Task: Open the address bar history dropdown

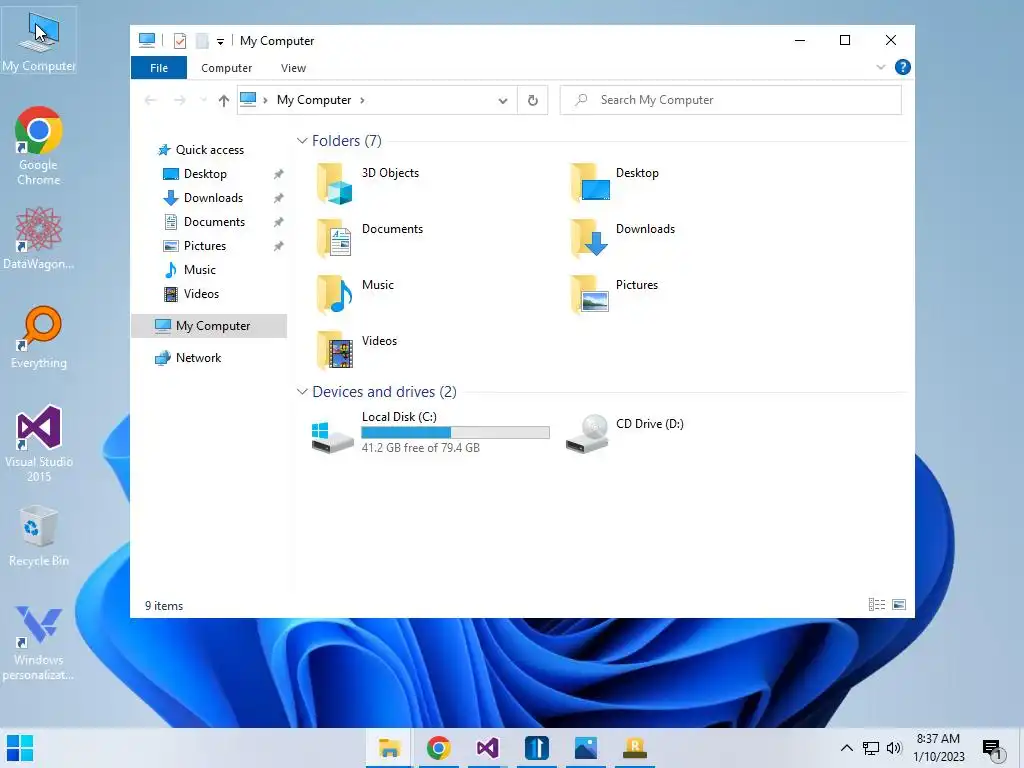Action: click(503, 101)
